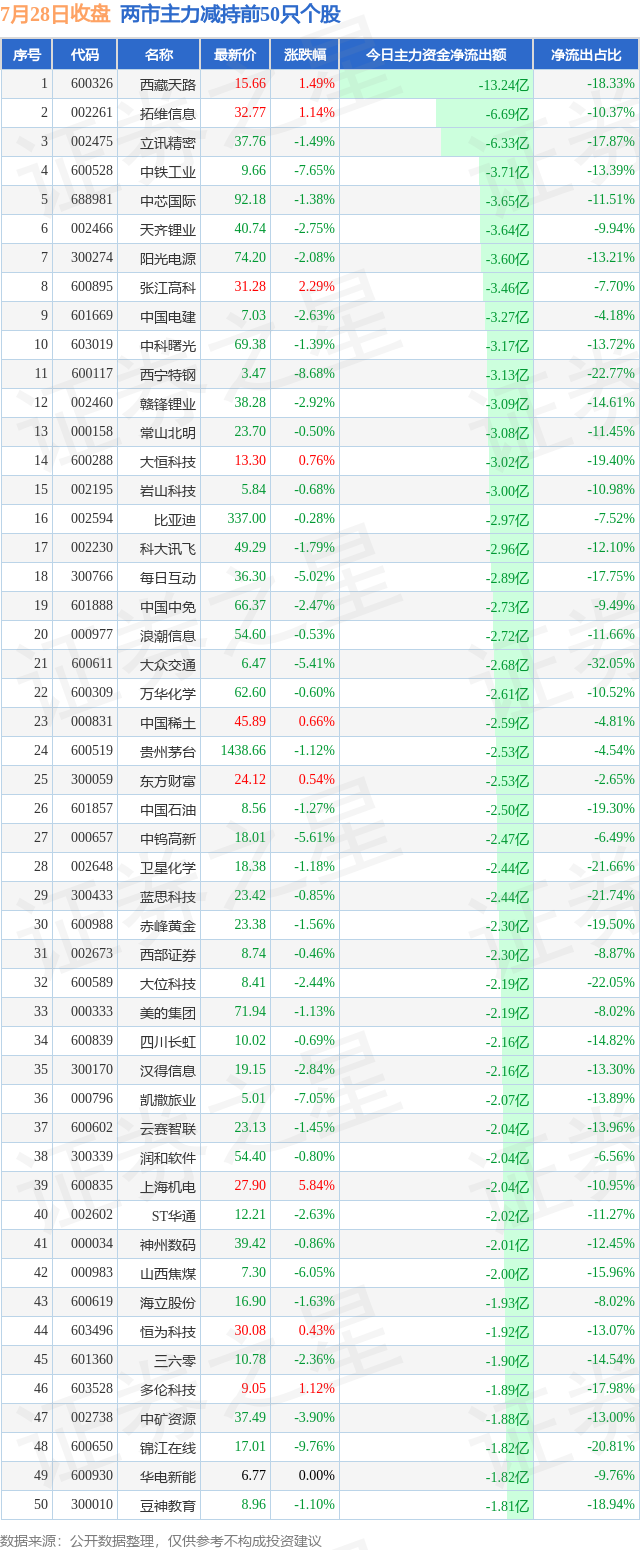Click the -32.05% ratio for 大众交通

coord(611,664)
